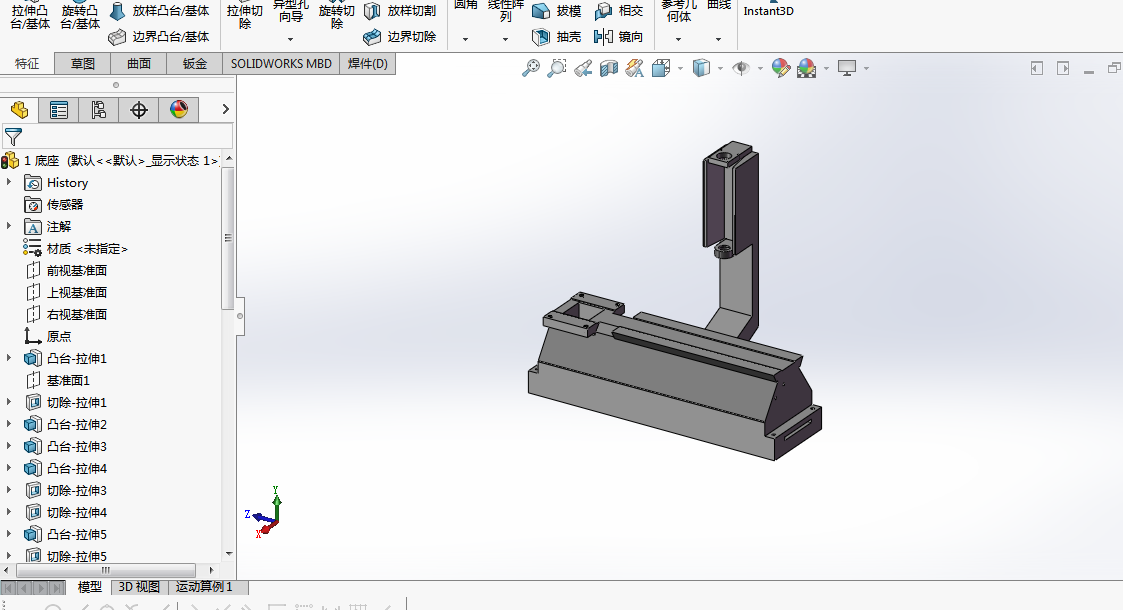
Task: Open the ConfigurationManager panel tab
Action: click(98, 110)
